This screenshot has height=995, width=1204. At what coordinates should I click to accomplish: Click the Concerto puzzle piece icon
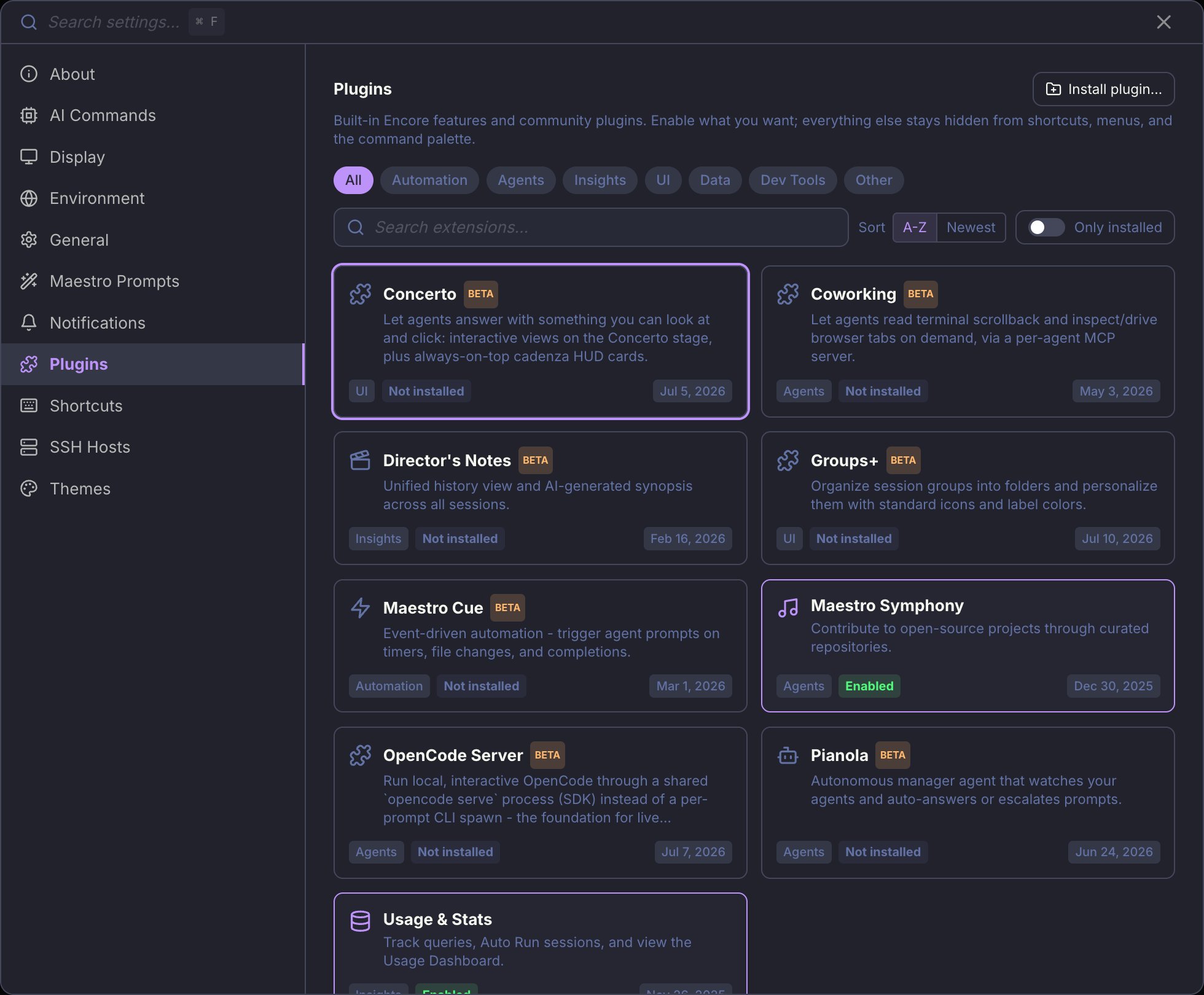360,294
